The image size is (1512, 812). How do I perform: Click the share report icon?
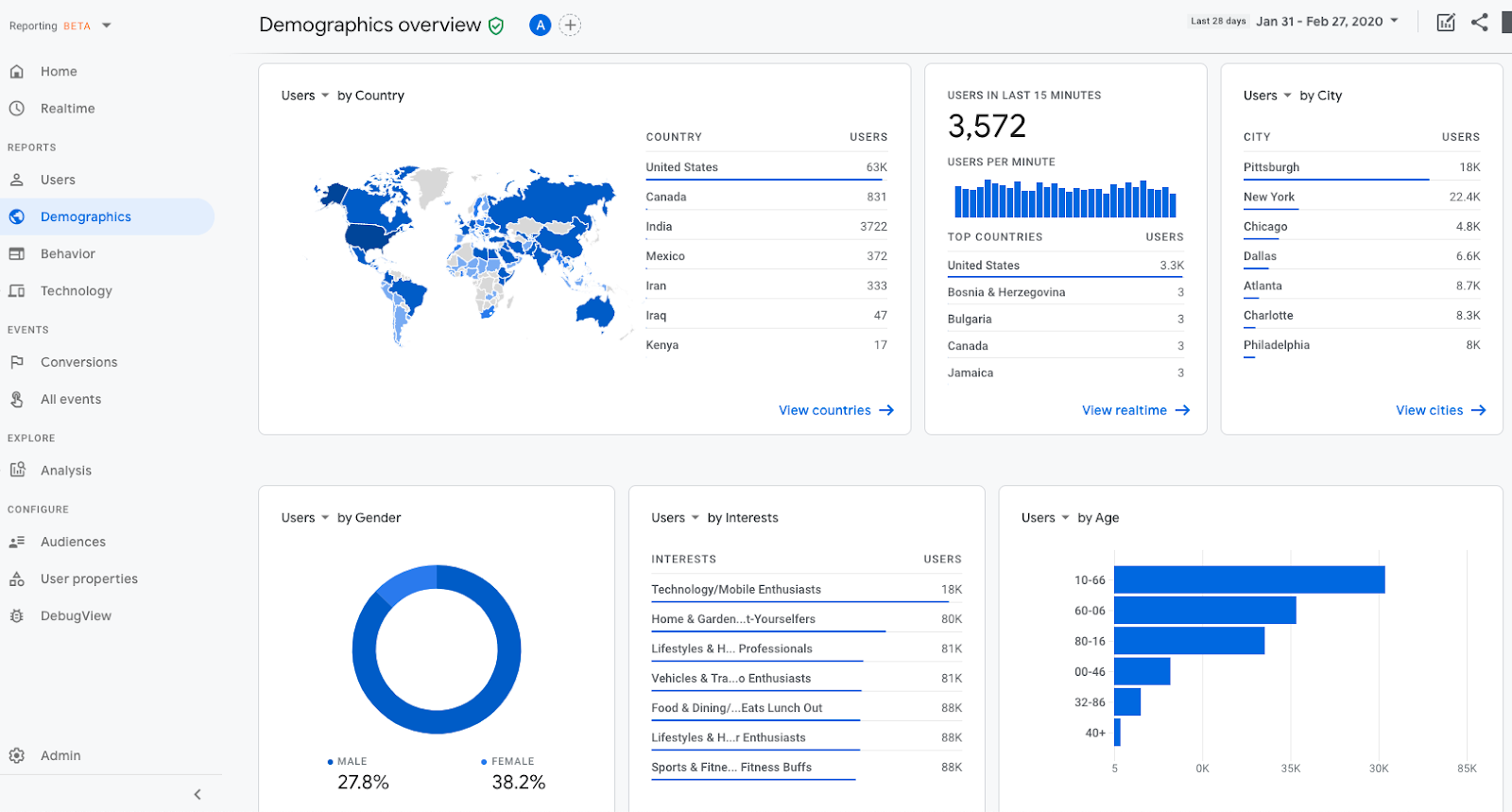1480,23
